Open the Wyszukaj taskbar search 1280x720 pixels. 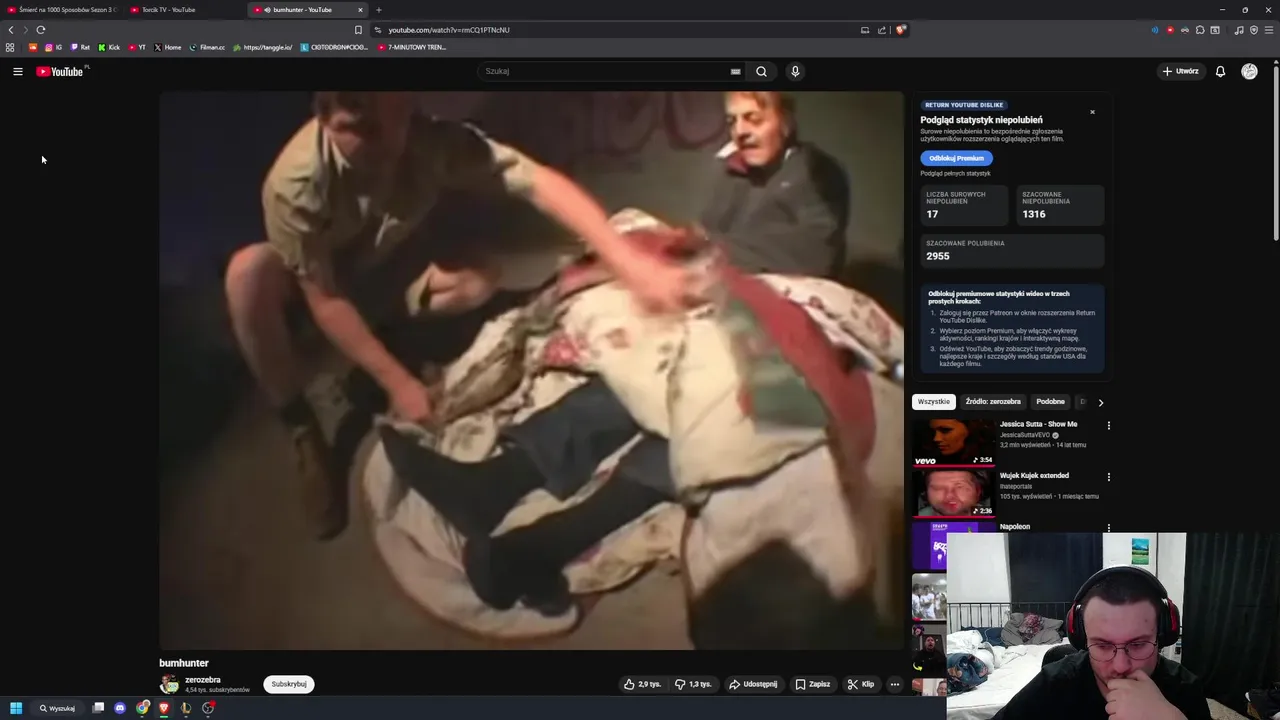(x=57, y=708)
